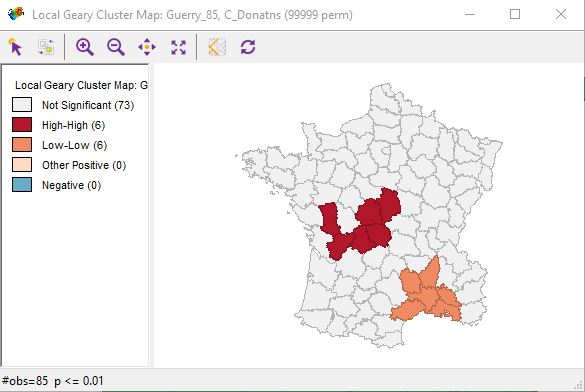Click the Not Significant gray color swatch

(x=22, y=105)
